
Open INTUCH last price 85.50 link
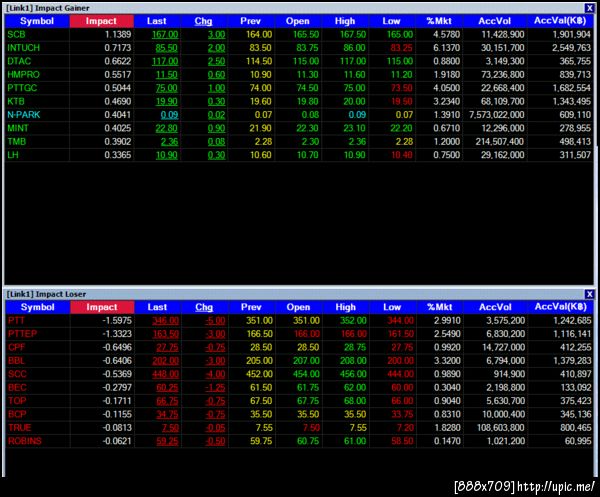[166, 48]
